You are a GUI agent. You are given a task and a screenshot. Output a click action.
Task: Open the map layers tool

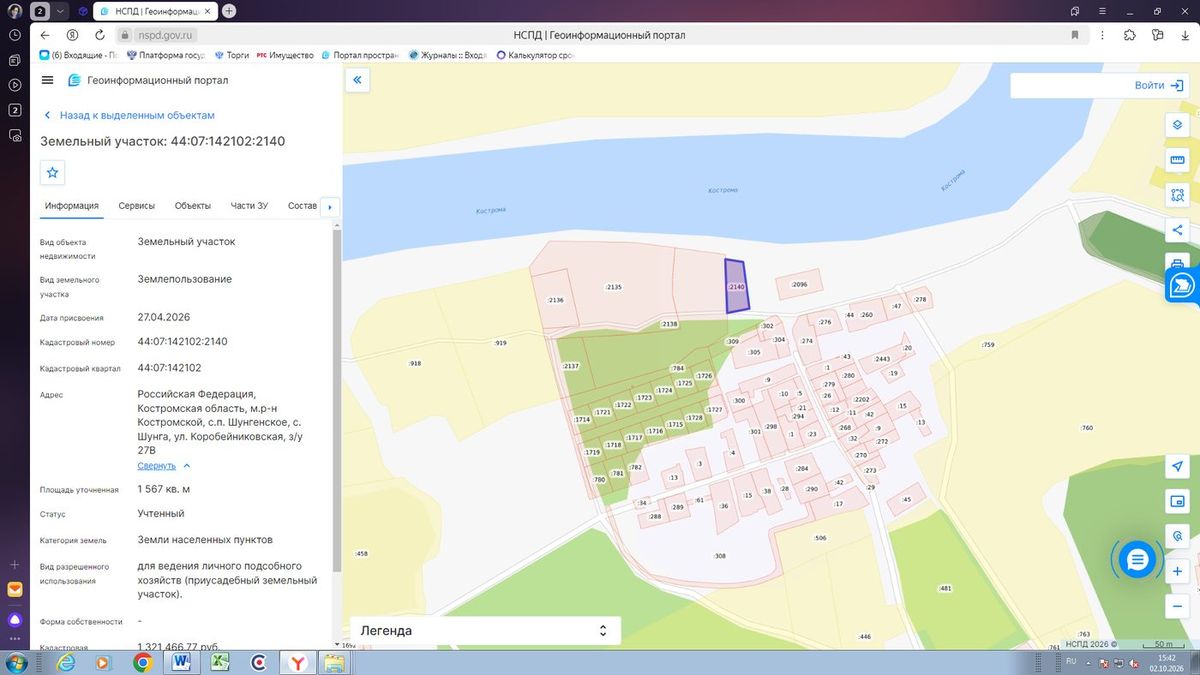coord(1178,125)
